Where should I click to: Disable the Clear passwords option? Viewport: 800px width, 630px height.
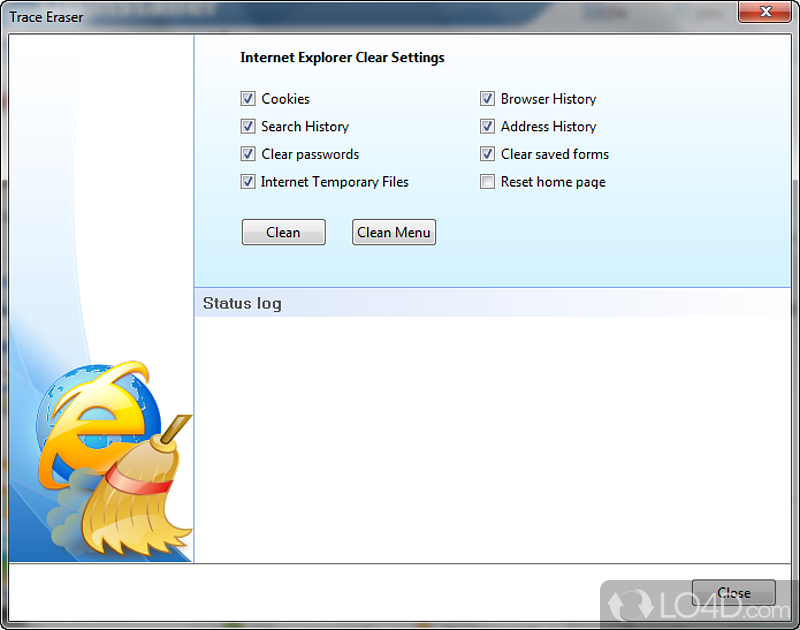click(248, 154)
